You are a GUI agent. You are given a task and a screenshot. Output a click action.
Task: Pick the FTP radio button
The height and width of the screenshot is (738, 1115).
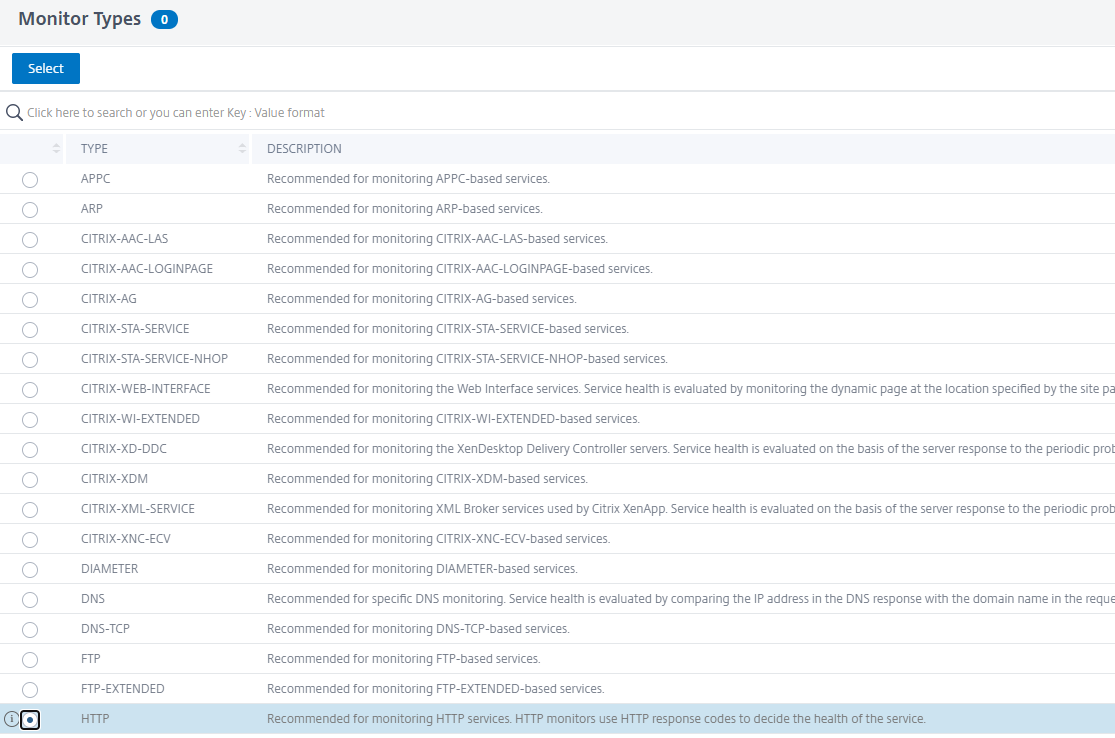pyautogui.click(x=30, y=659)
